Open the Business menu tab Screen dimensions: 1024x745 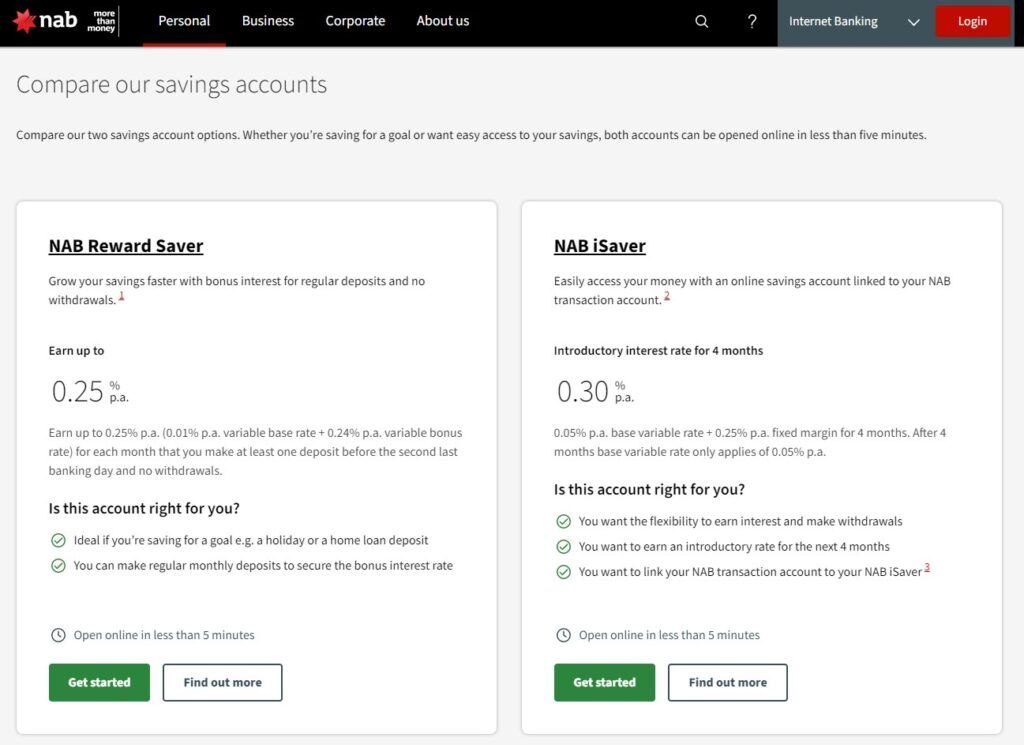pyautogui.click(x=268, y=21)
